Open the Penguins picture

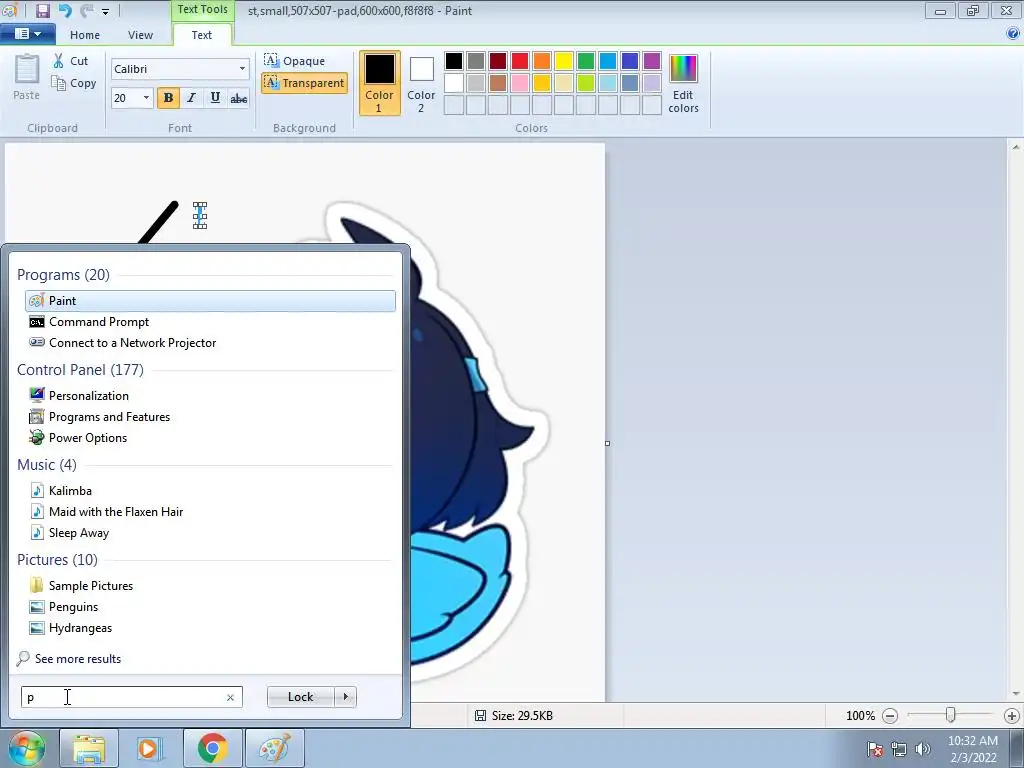(x=210, y=607)
